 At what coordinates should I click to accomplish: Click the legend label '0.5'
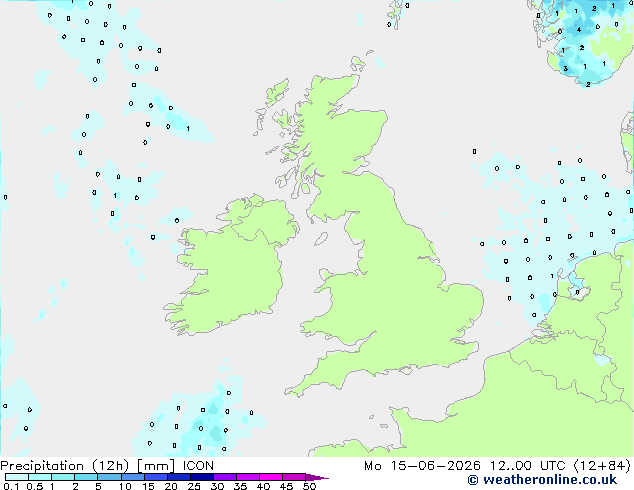coord(35,486)
